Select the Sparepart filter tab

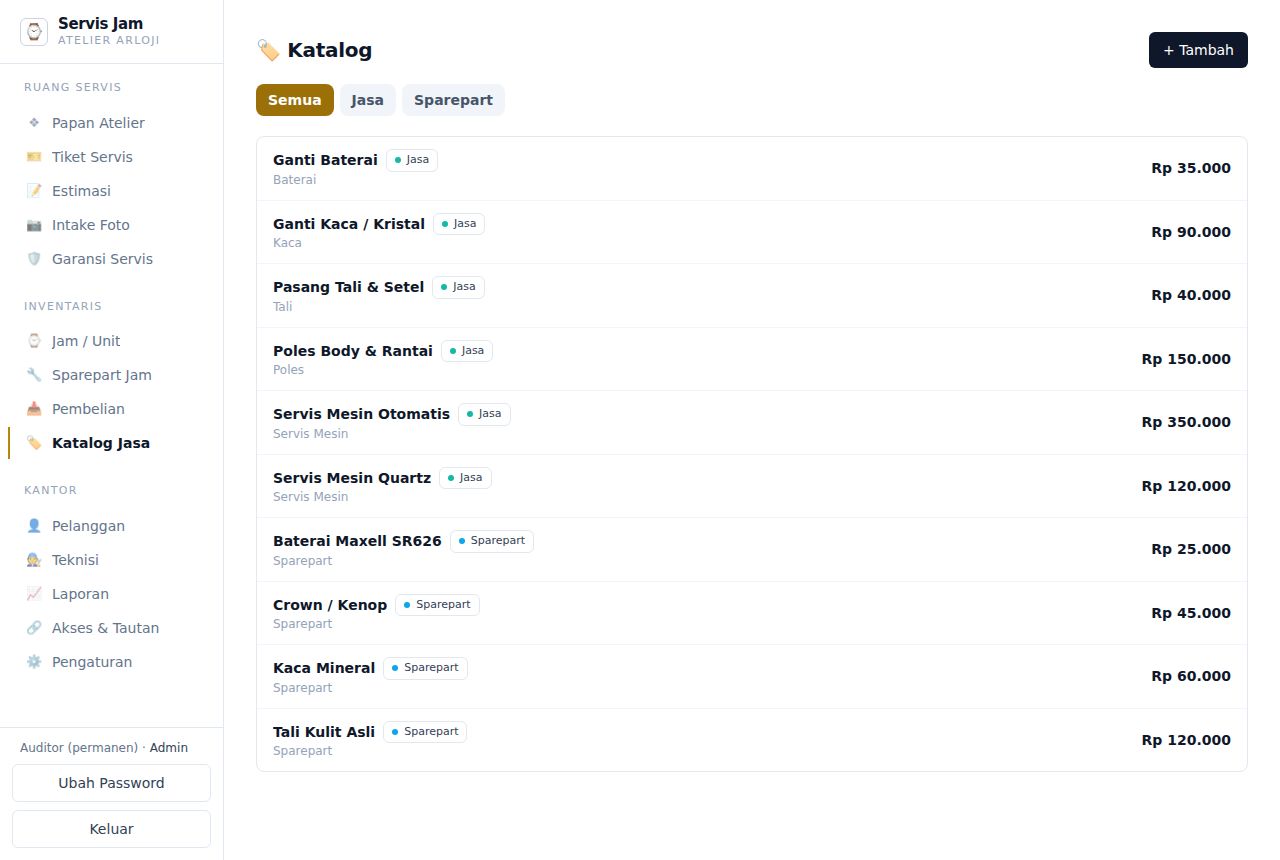tap(453, 100)
